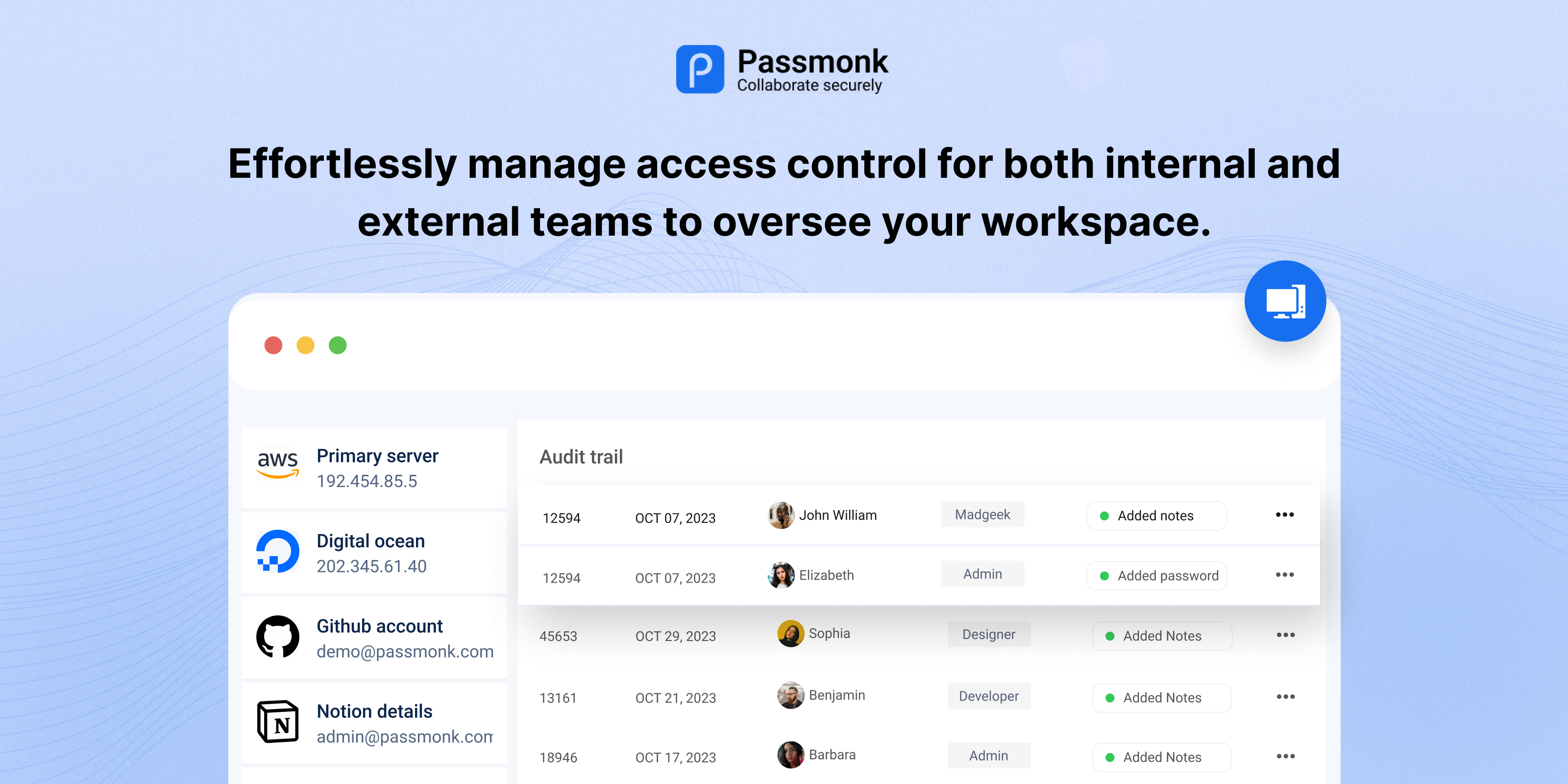The image size is (1568, 784).
Task: Click the OCT 21, 2023 date
Action: 676,698
